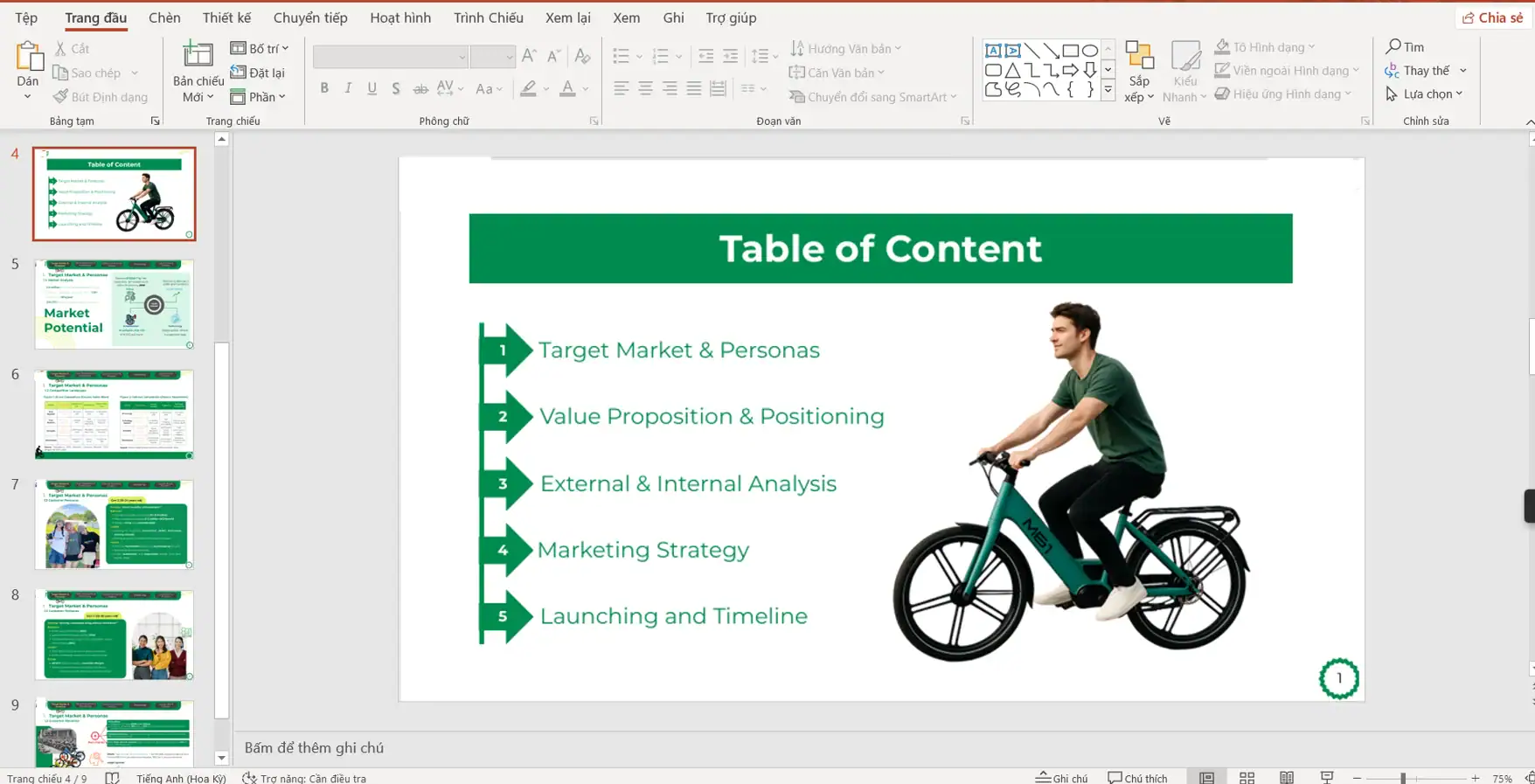Click the Dán (Paste) clipboard icon
The height and width of the screenshot is (784, 1535).
pyautogui.click(x=28, y=56)
